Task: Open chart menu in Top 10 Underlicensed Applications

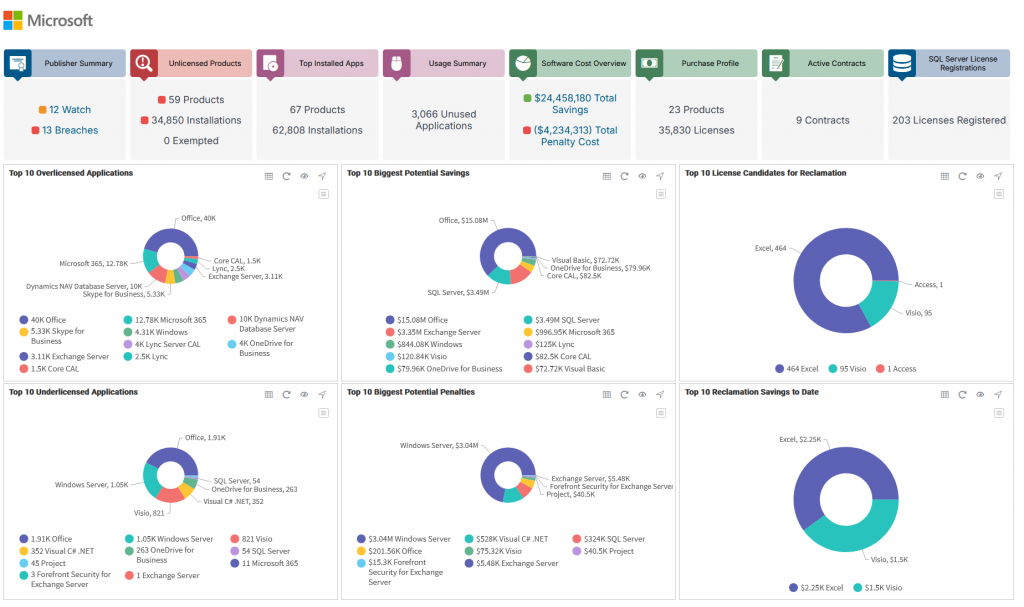Action: pyautogui.click(x=323, y=412)
